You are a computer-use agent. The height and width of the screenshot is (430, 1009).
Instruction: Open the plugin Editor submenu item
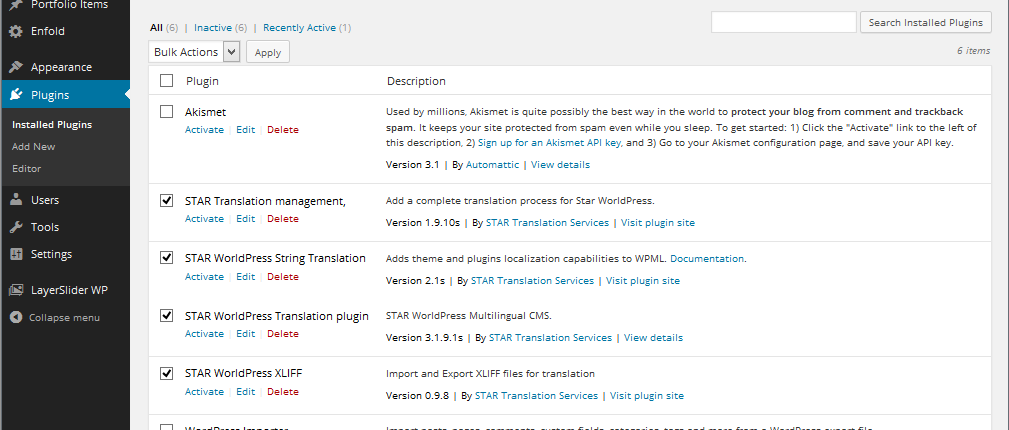26,169
